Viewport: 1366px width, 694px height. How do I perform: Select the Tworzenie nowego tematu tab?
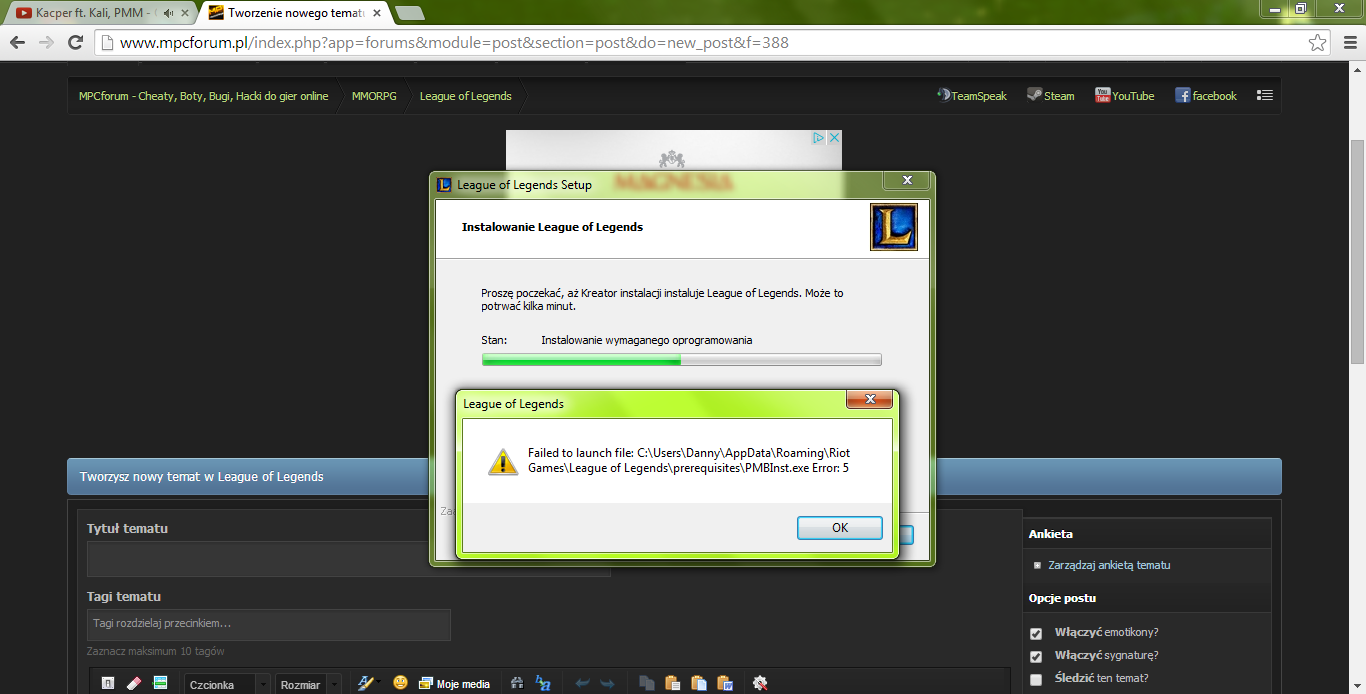(295, 13)
